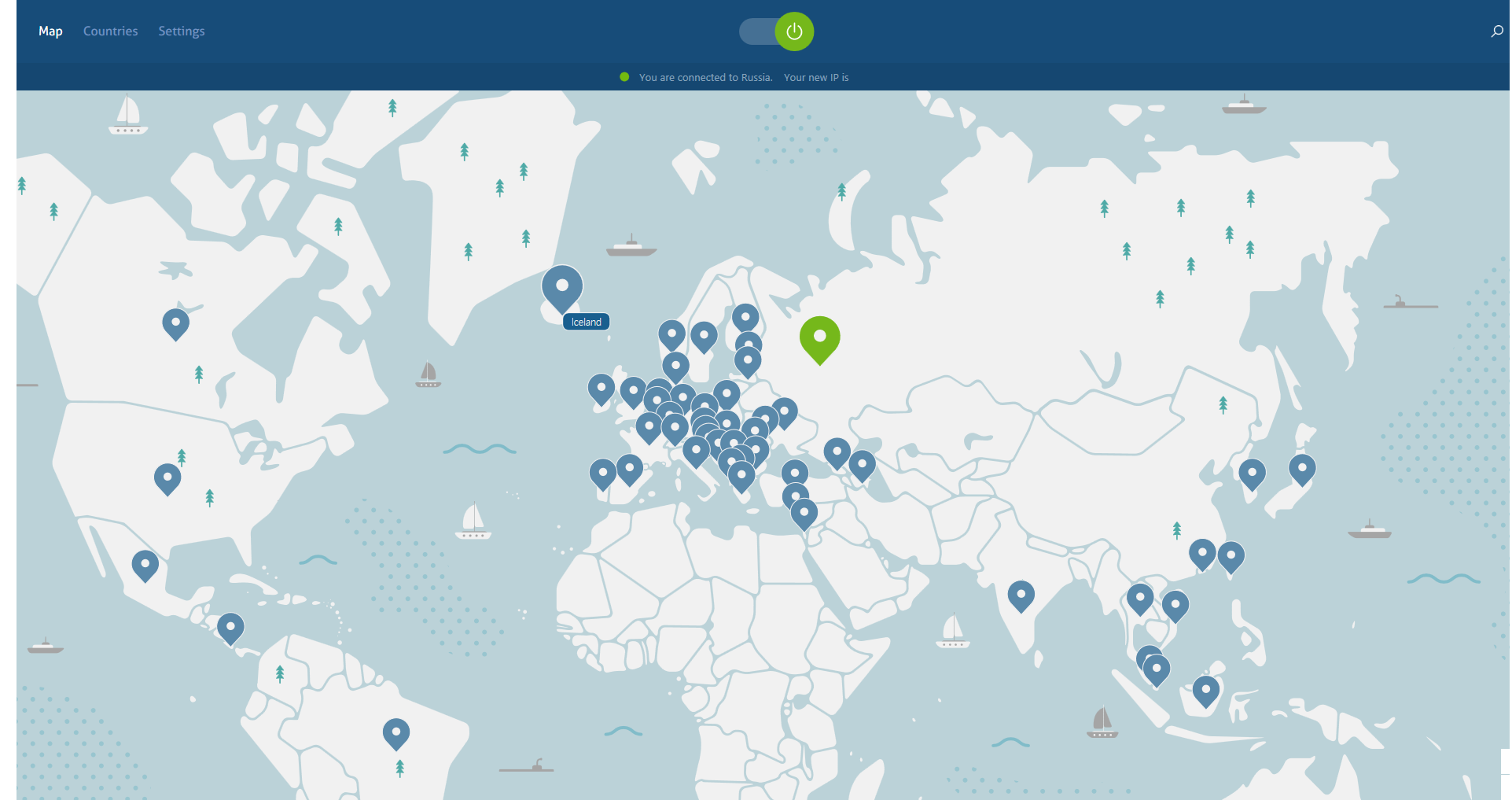Select the India server pin
Viewport: 1512px width, 800px height.
tap(1021, 594)
